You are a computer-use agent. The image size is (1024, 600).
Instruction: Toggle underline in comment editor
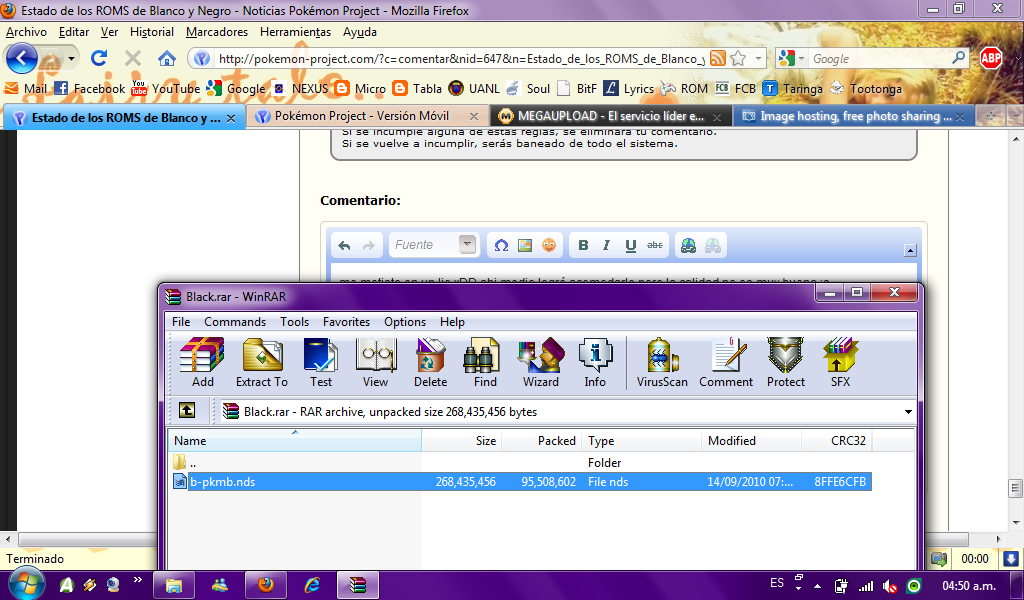(x=631, y=245)
